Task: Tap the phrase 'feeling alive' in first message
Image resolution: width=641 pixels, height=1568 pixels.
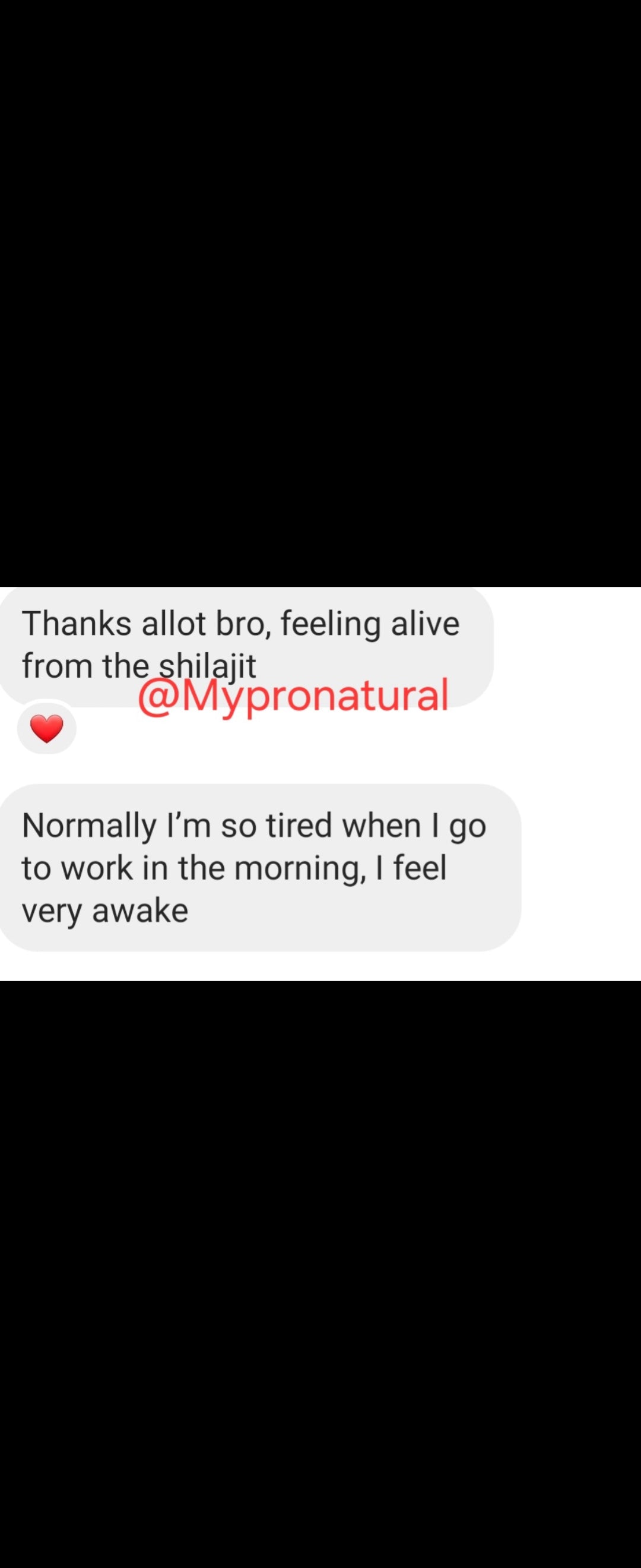Action: pyautogui.click(x=370, y=624)
